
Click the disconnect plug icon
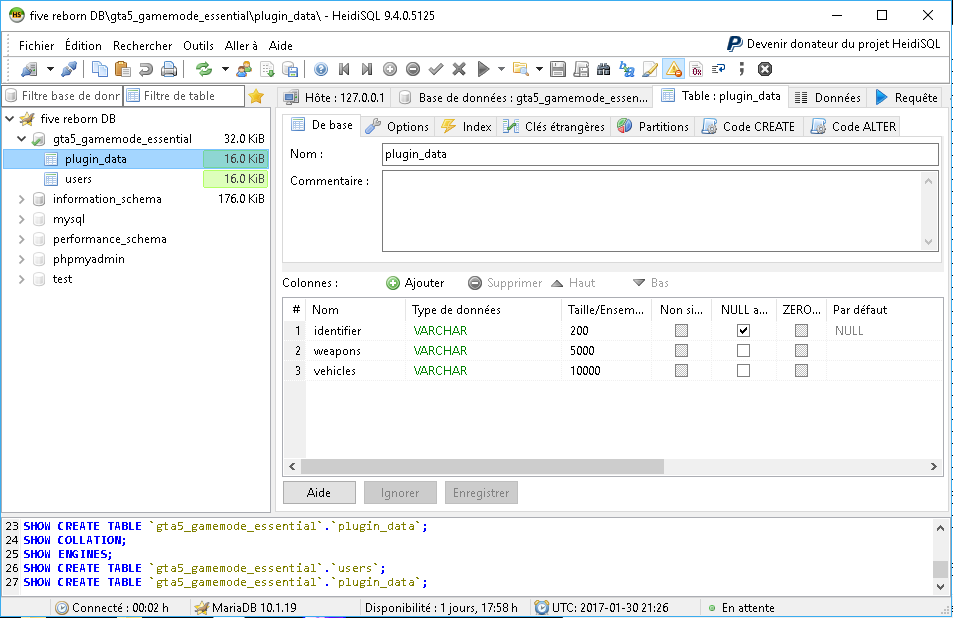[69, 69]
